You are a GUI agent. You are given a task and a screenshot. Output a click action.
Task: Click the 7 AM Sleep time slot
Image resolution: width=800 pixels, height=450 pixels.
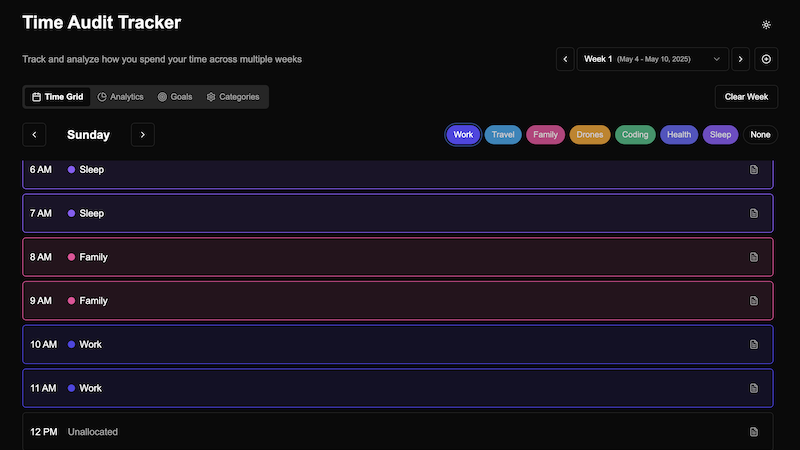click(398, 213)
